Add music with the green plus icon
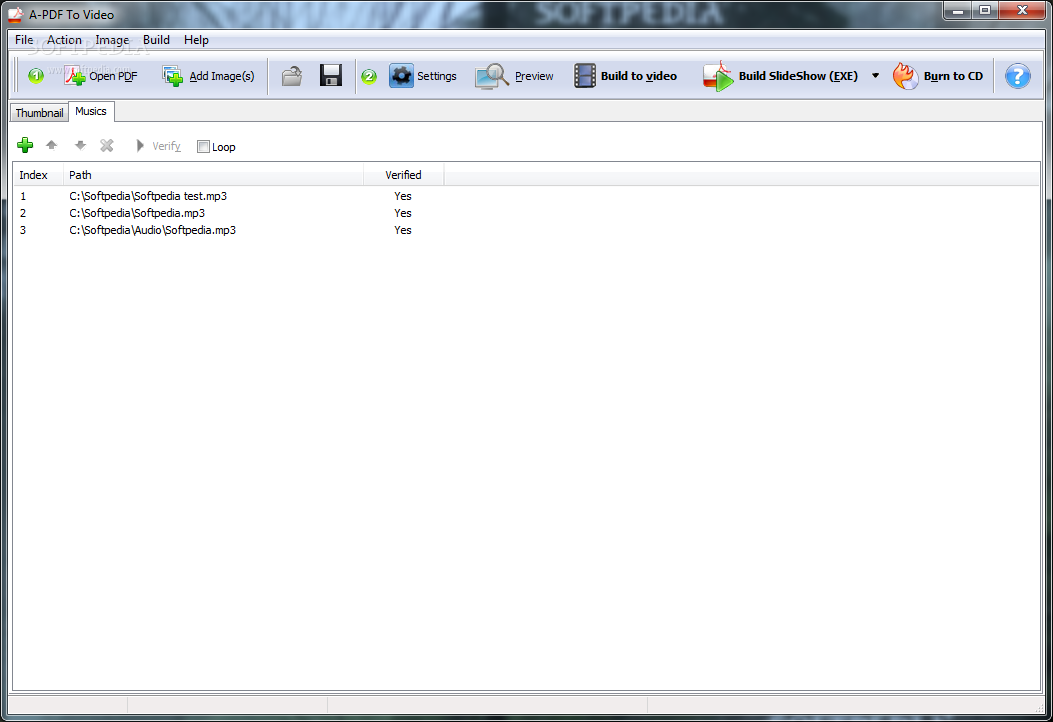This screenshot has height=722, width=1053. 26,145
